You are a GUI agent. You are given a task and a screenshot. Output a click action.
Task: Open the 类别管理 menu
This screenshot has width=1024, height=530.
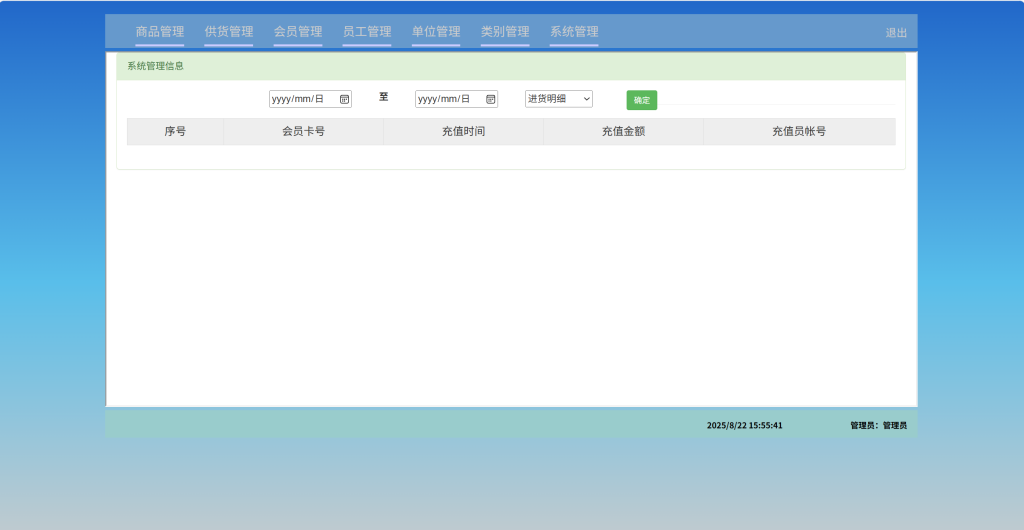[505, 31]
